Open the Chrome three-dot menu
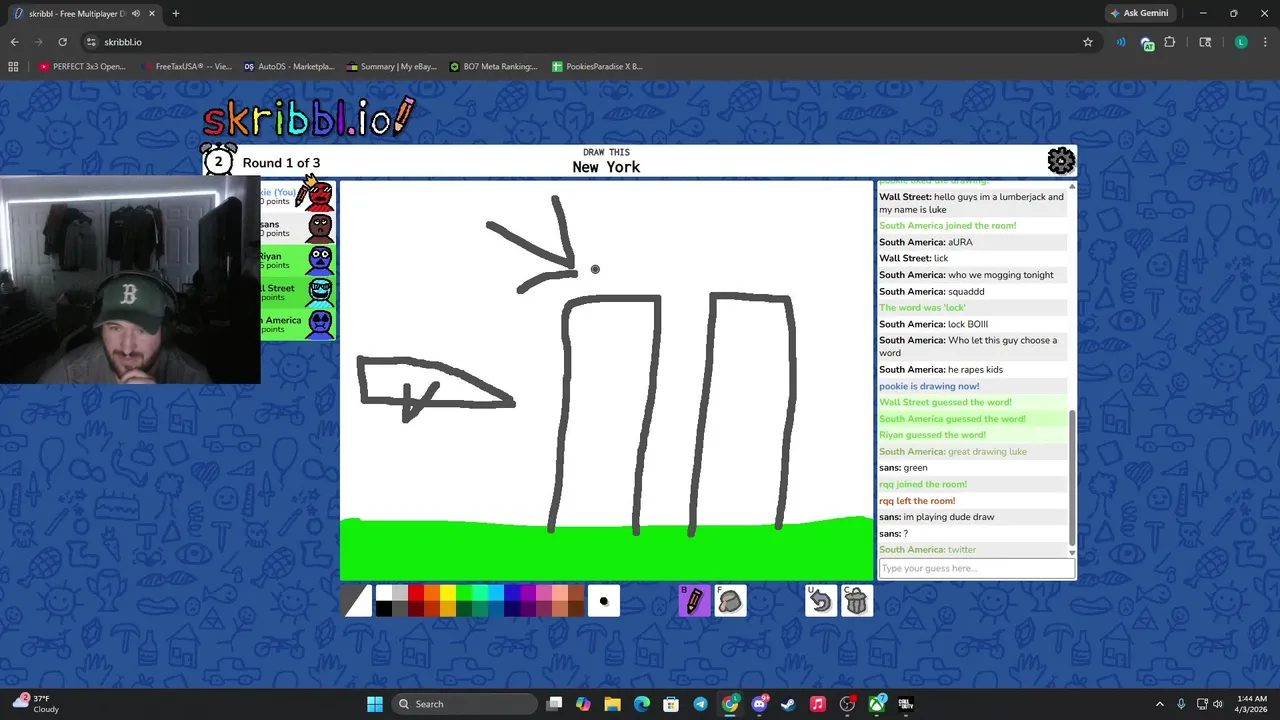The image size is (1280, 720). click(1265, 42)
